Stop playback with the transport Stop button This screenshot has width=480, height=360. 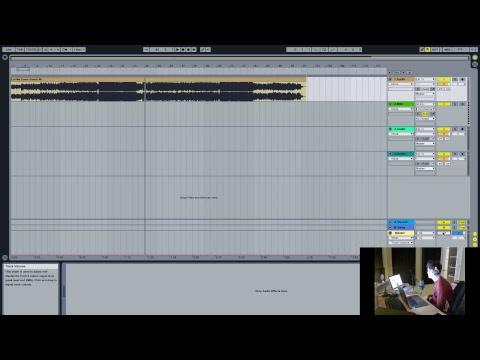tap(183, 49)
